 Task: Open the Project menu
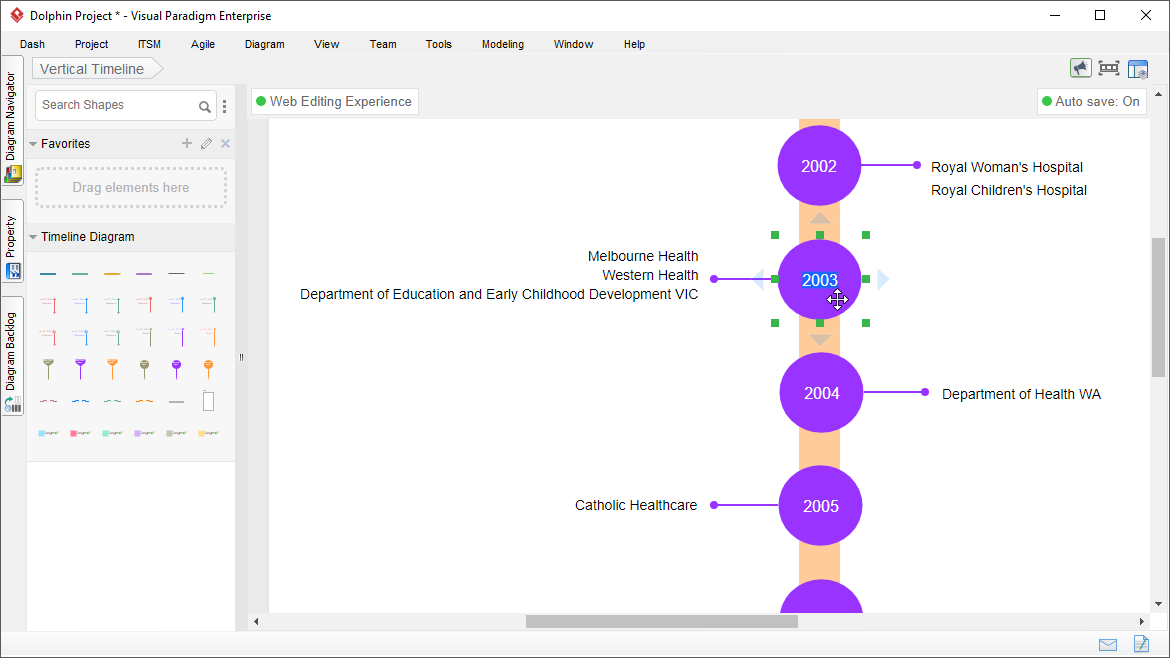coord(91,44)
